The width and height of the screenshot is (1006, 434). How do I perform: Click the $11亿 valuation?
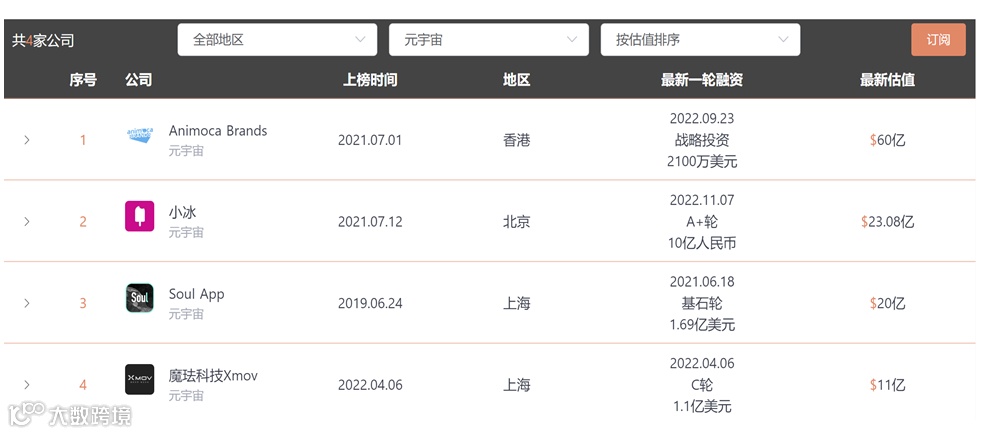click(887, 385)
